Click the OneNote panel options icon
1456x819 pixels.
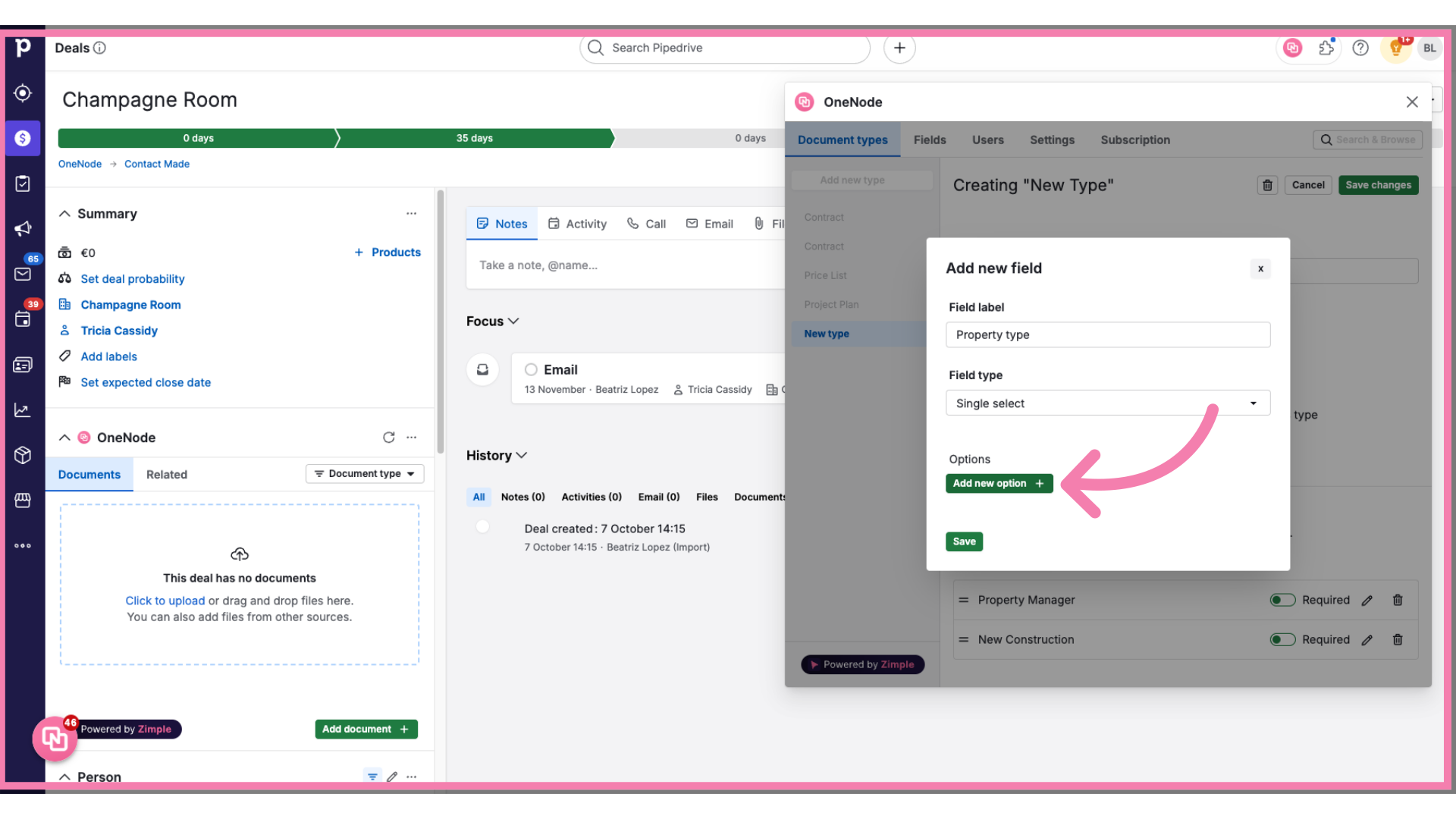[x=412, y=437]
